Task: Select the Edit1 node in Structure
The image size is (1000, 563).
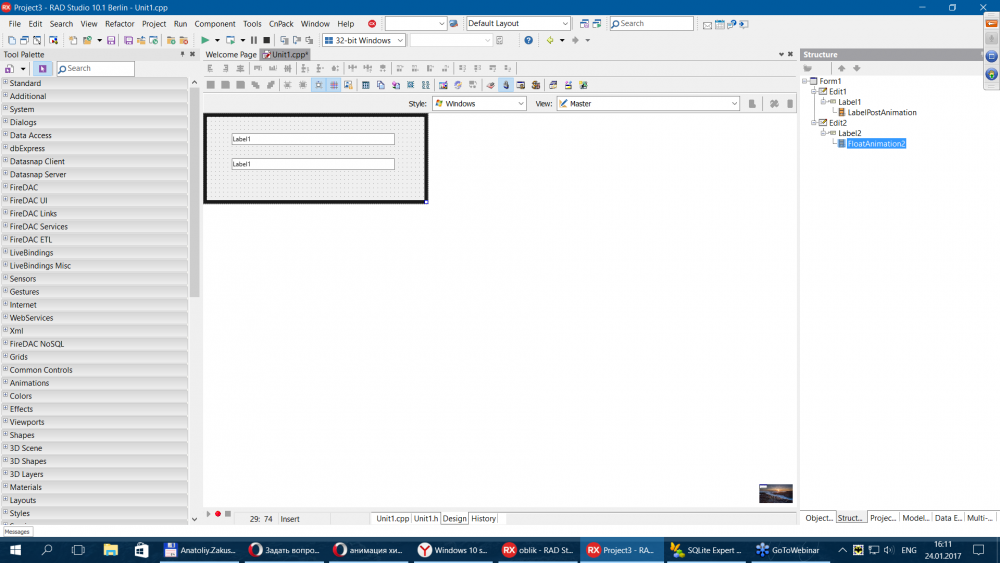Action: pos(837,91)
